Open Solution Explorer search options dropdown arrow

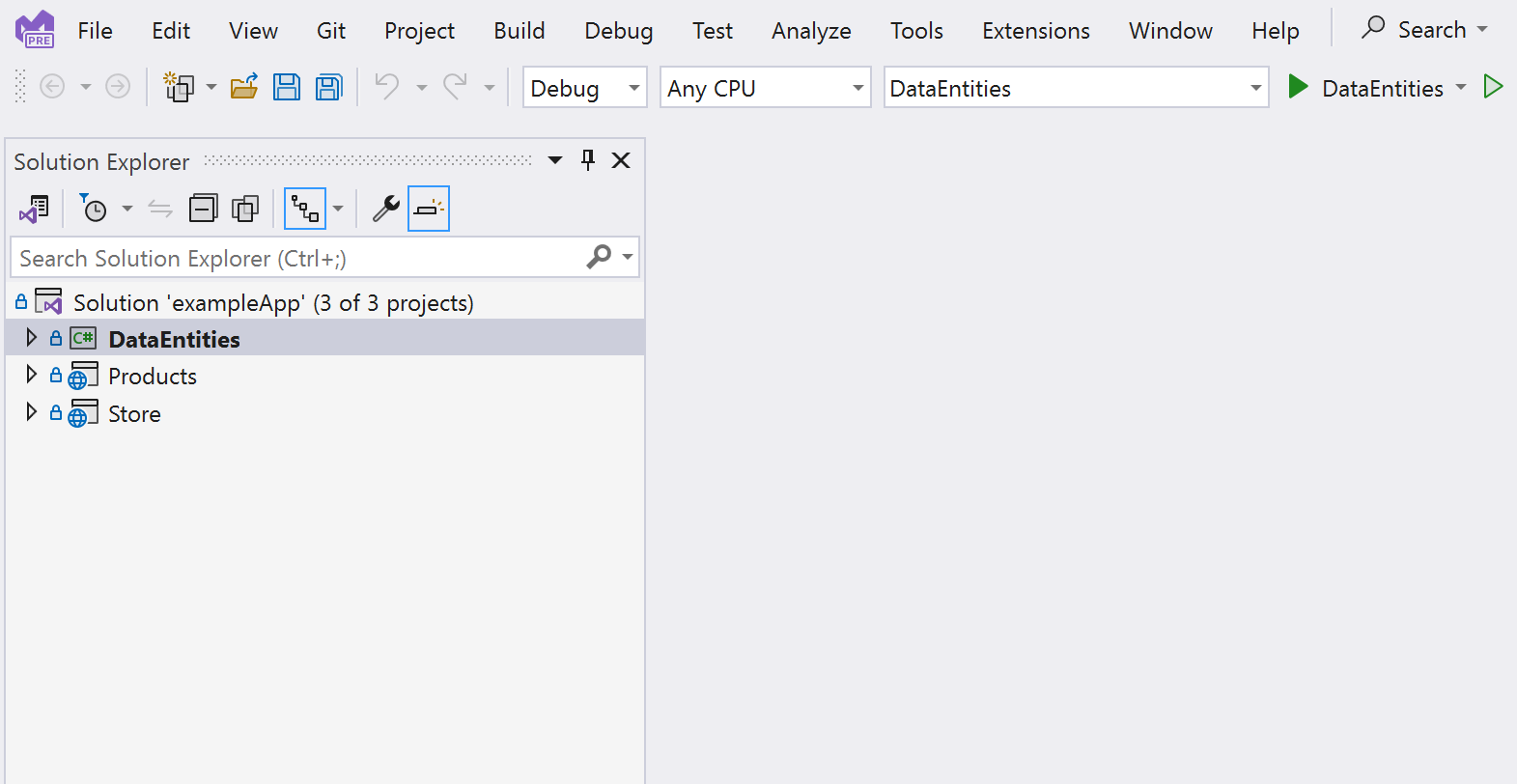click(628, 257)
